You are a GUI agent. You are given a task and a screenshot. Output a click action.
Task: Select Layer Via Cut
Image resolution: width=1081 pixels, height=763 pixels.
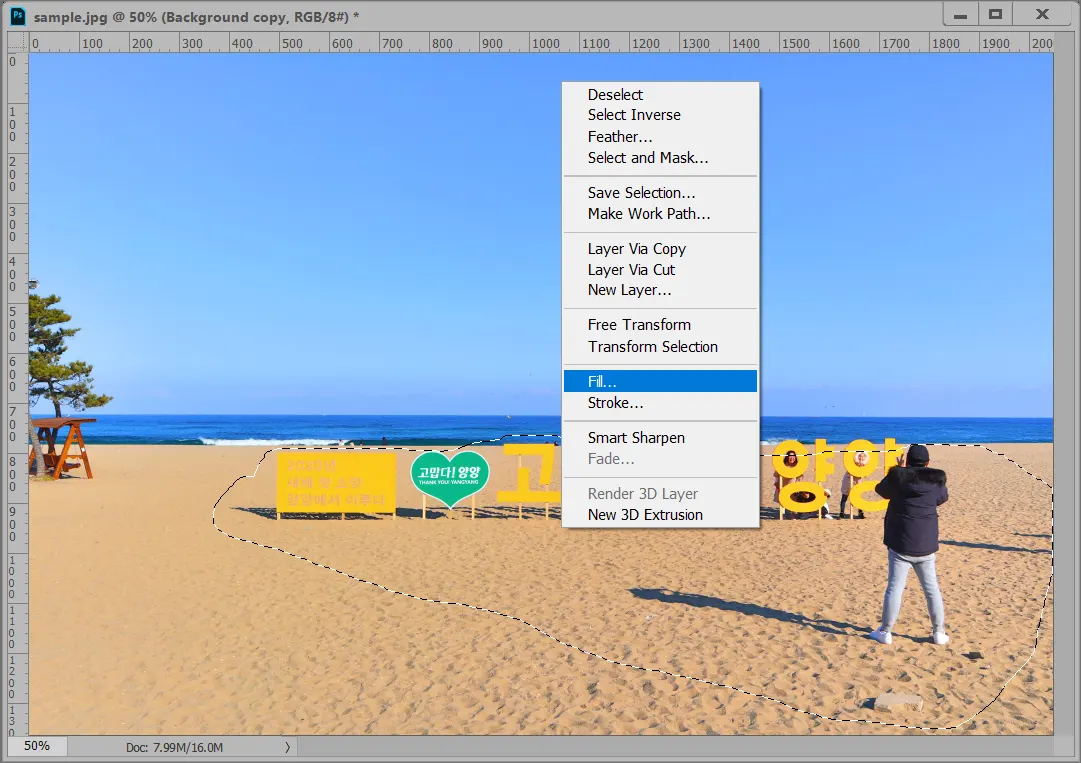tap(660, 269)
